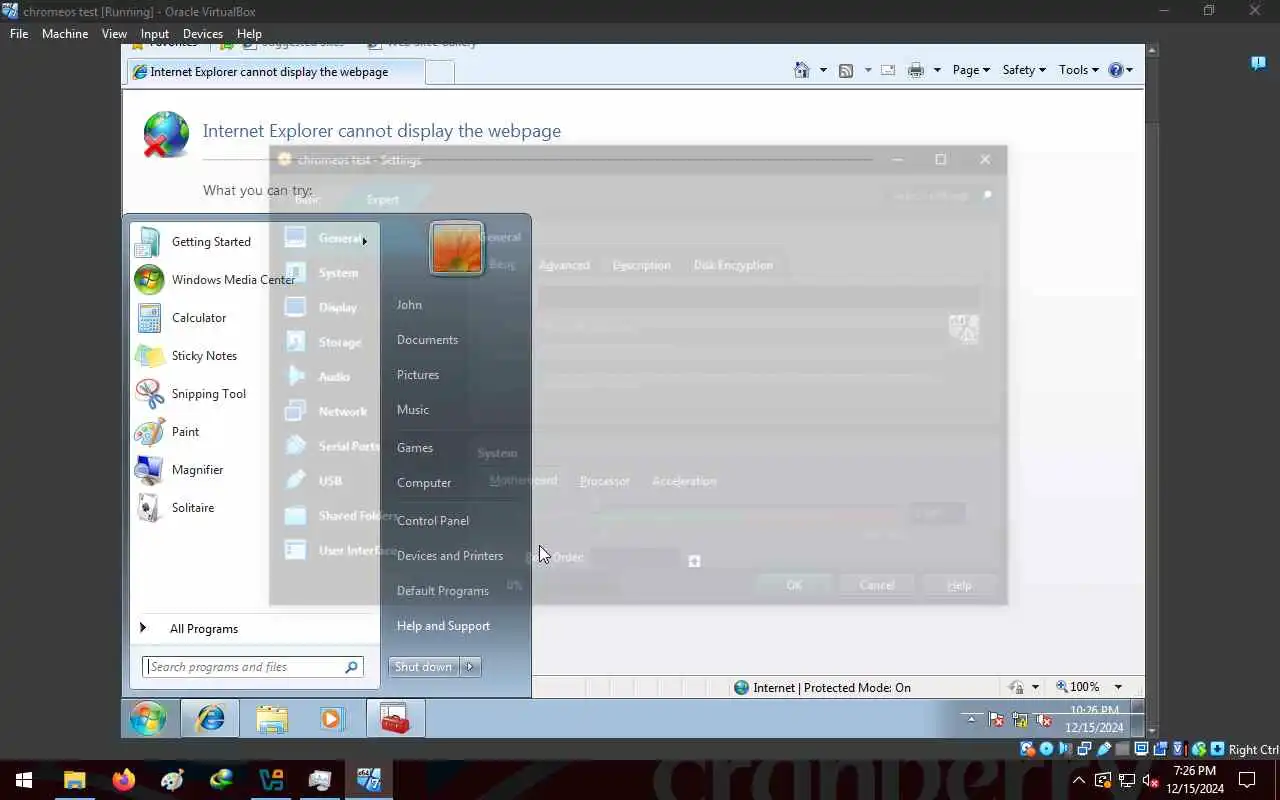Launch Windows Media Player from guest taskbar
Screen dimensions: 1280x800
point(332,718)
